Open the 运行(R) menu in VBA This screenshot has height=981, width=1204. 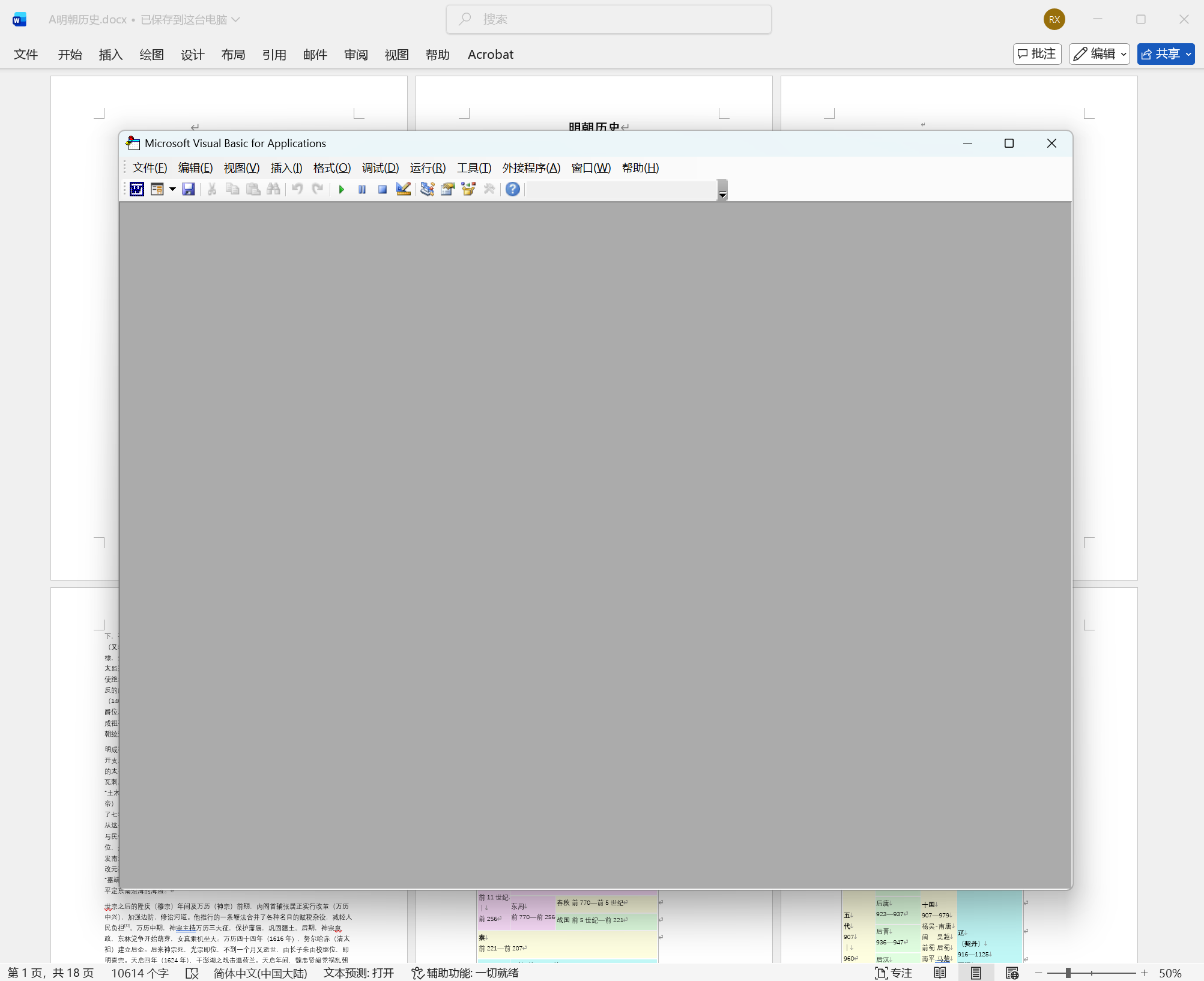(x=427, y=168)
